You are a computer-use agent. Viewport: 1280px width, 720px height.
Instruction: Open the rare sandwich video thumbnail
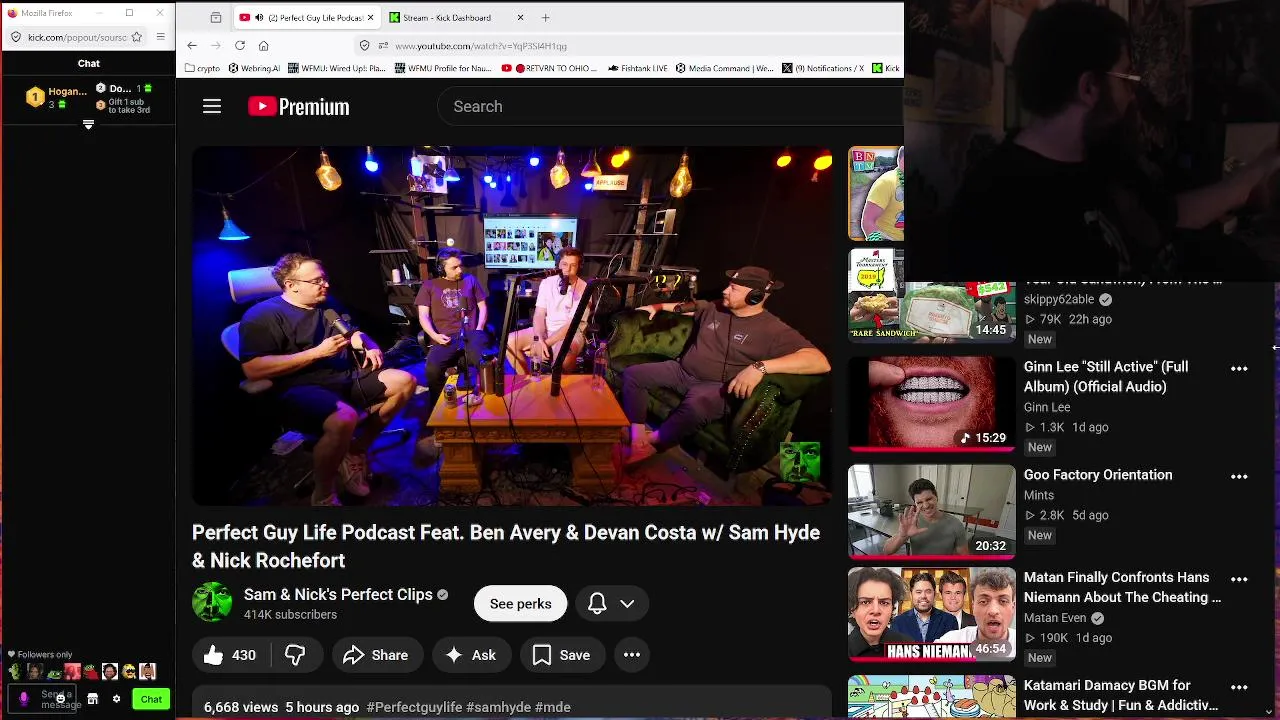coord(932,296)
